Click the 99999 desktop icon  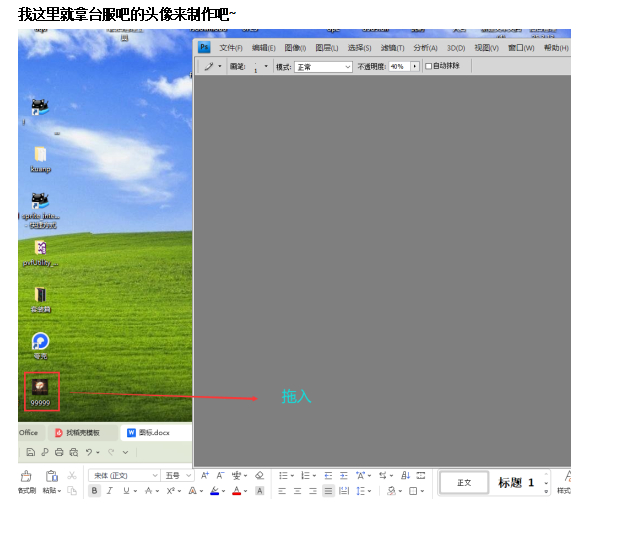41,387
